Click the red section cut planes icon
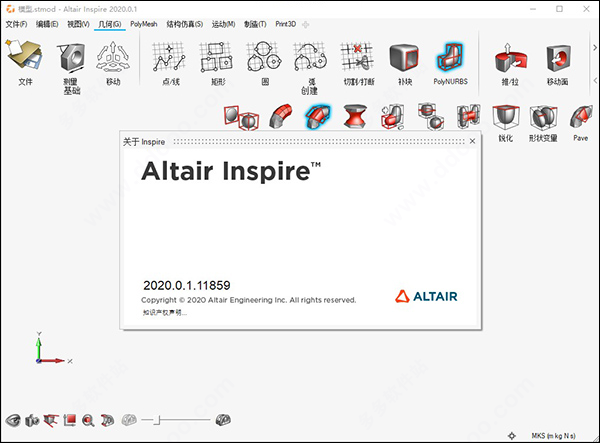The image size is (600, 443). 51,420
